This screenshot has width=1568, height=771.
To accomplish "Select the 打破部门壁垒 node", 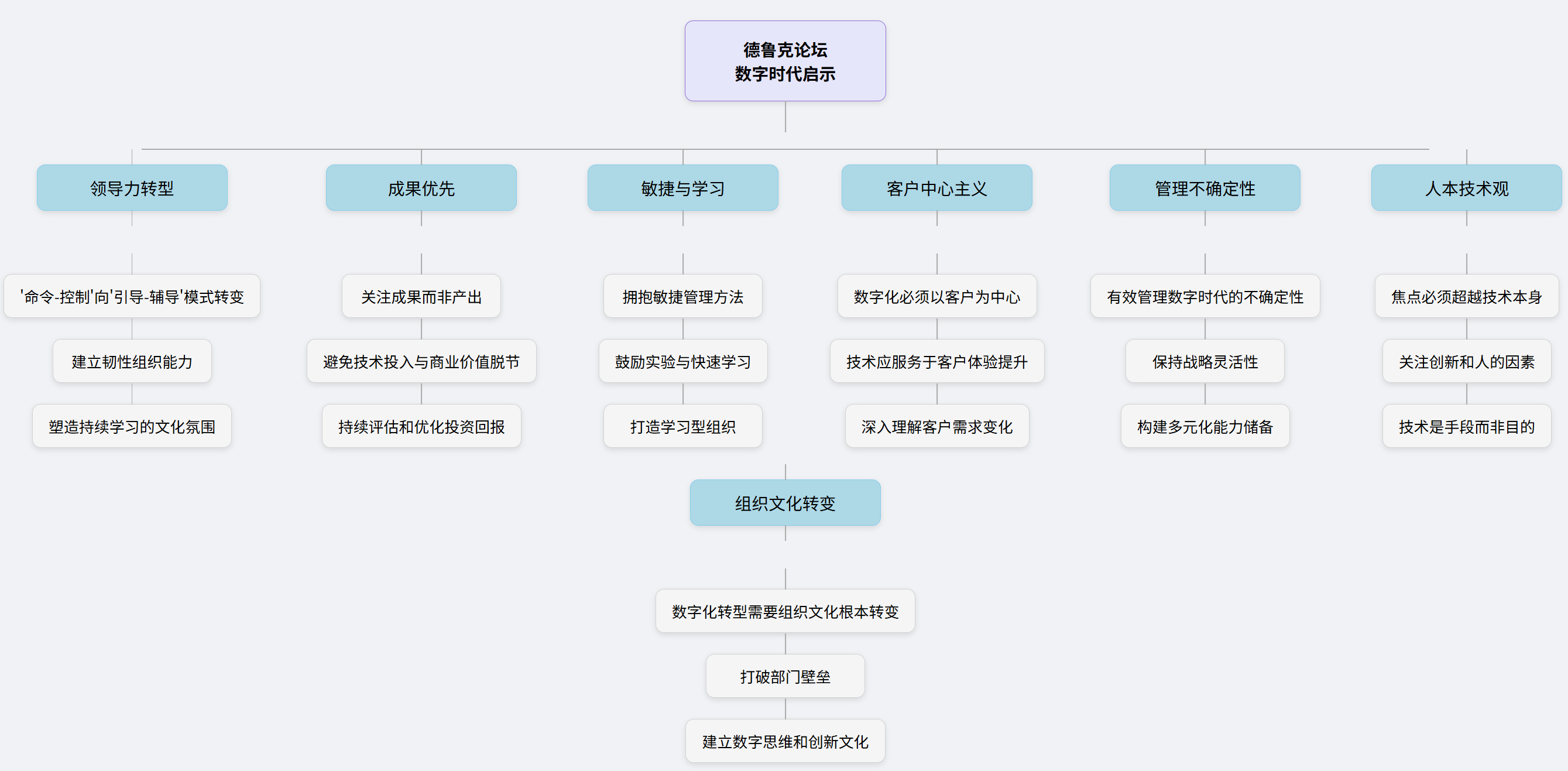I will [785, 676].
